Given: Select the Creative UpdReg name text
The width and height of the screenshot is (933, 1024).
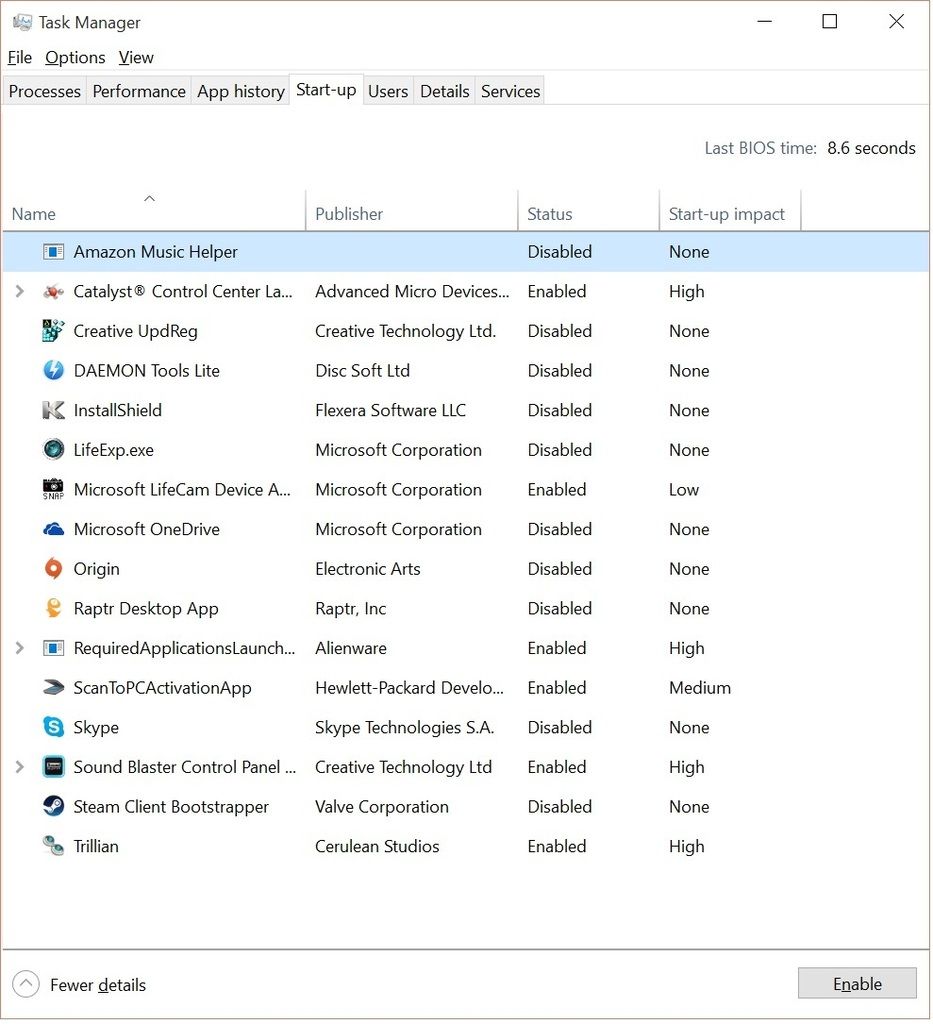Looking at the screenshot, I should click(135, 331).
